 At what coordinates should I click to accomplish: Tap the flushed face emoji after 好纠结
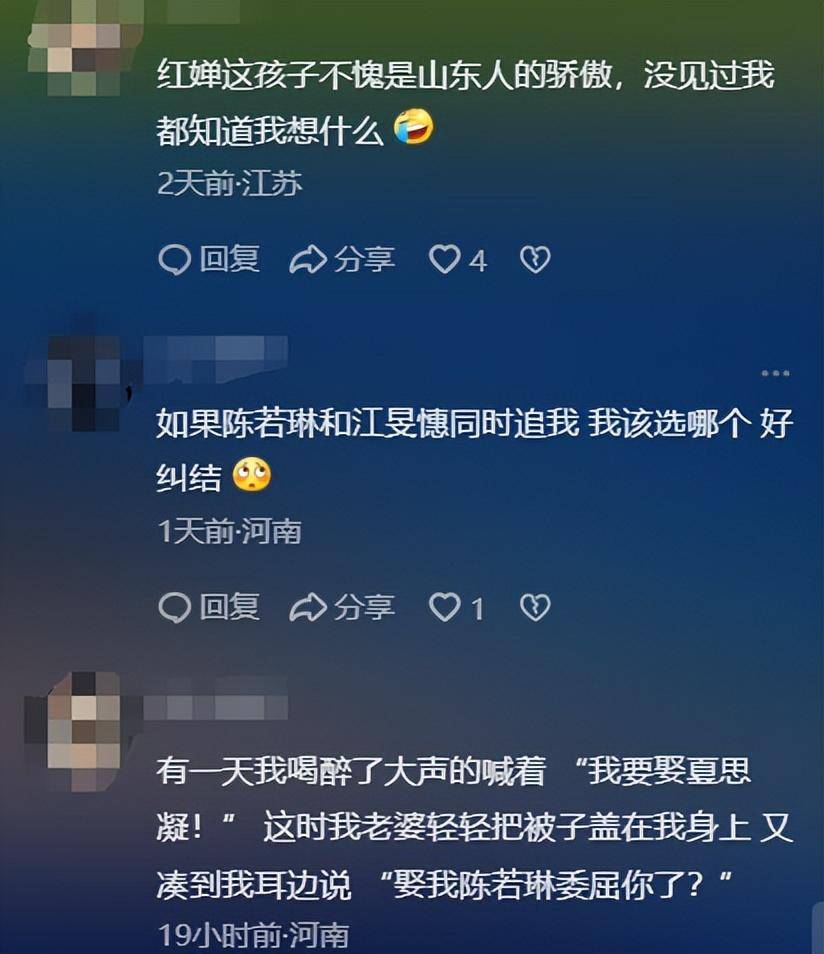(252, 476)
